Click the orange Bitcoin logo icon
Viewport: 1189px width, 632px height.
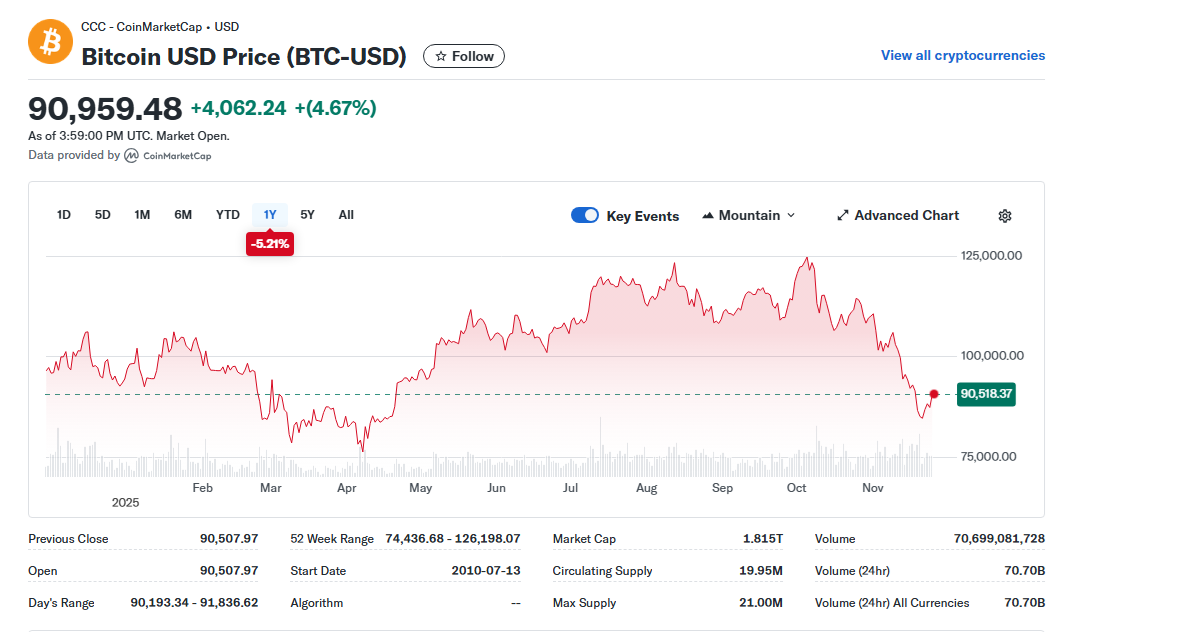tap(50, 42)
